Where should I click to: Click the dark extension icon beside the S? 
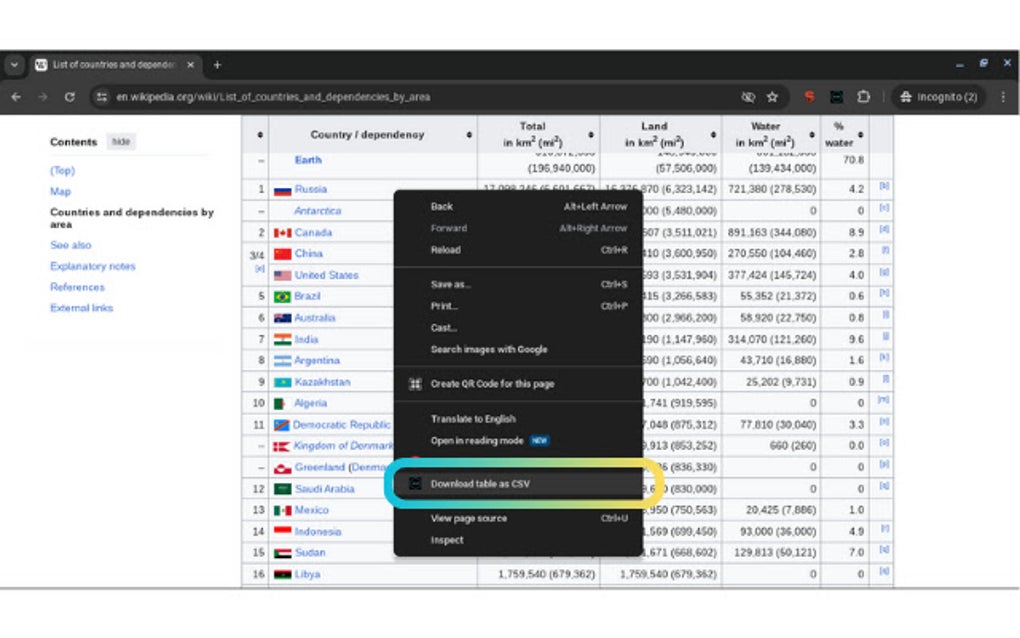(x=838, y=97)
